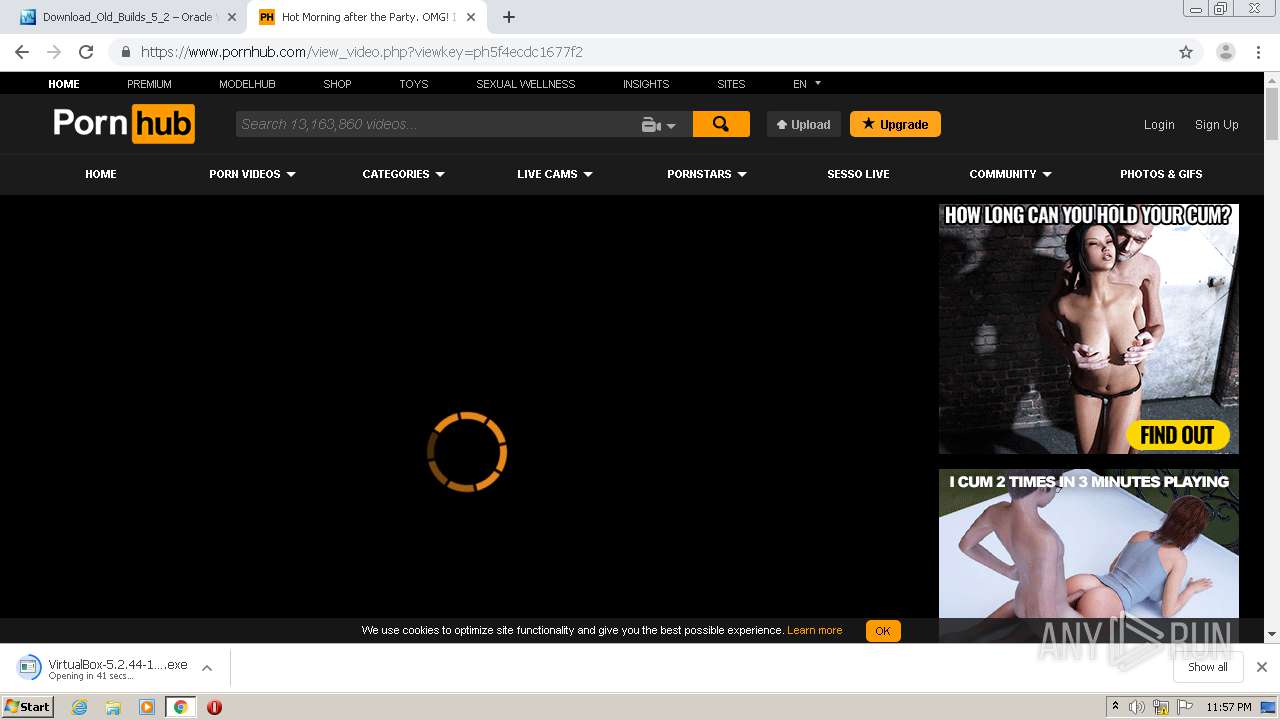This screenshot has width=1280, height=720.
Task: Click the orange magnifier search button
Action: point(721,124)
